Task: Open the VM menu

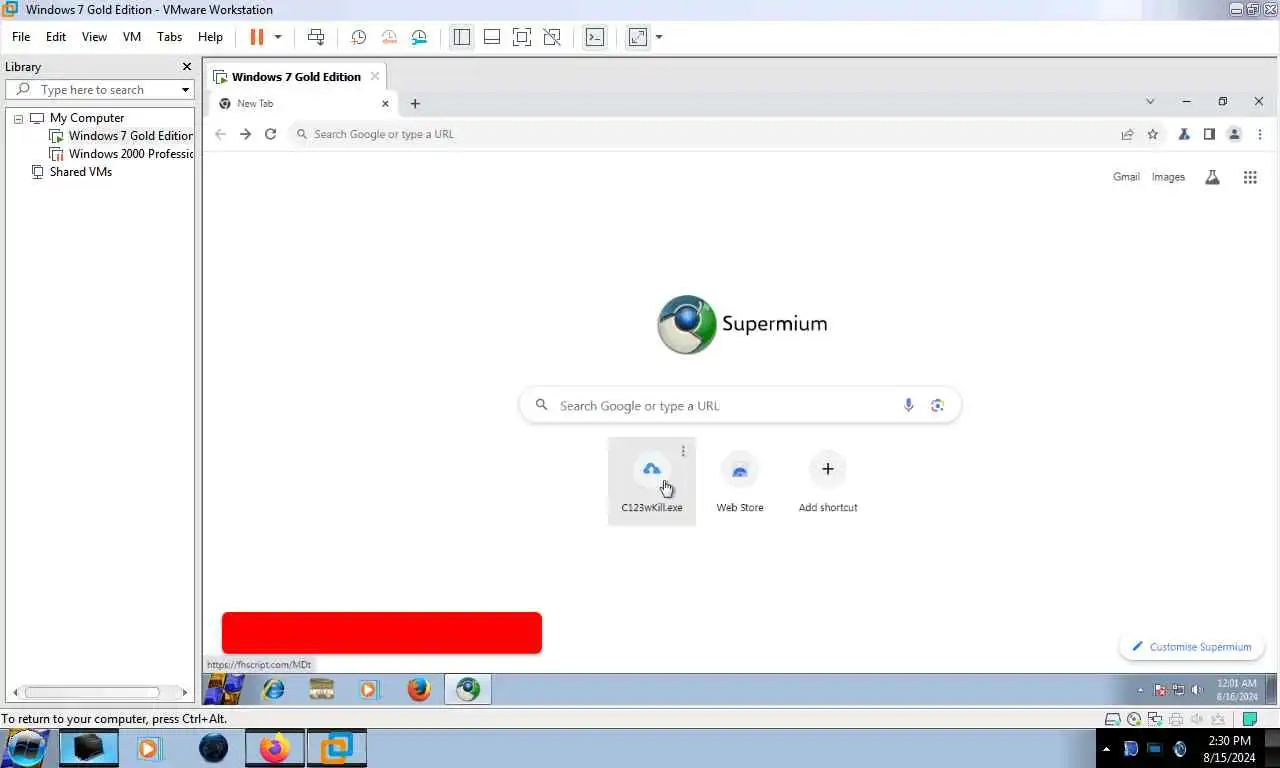Action: (x=132, y=37)
